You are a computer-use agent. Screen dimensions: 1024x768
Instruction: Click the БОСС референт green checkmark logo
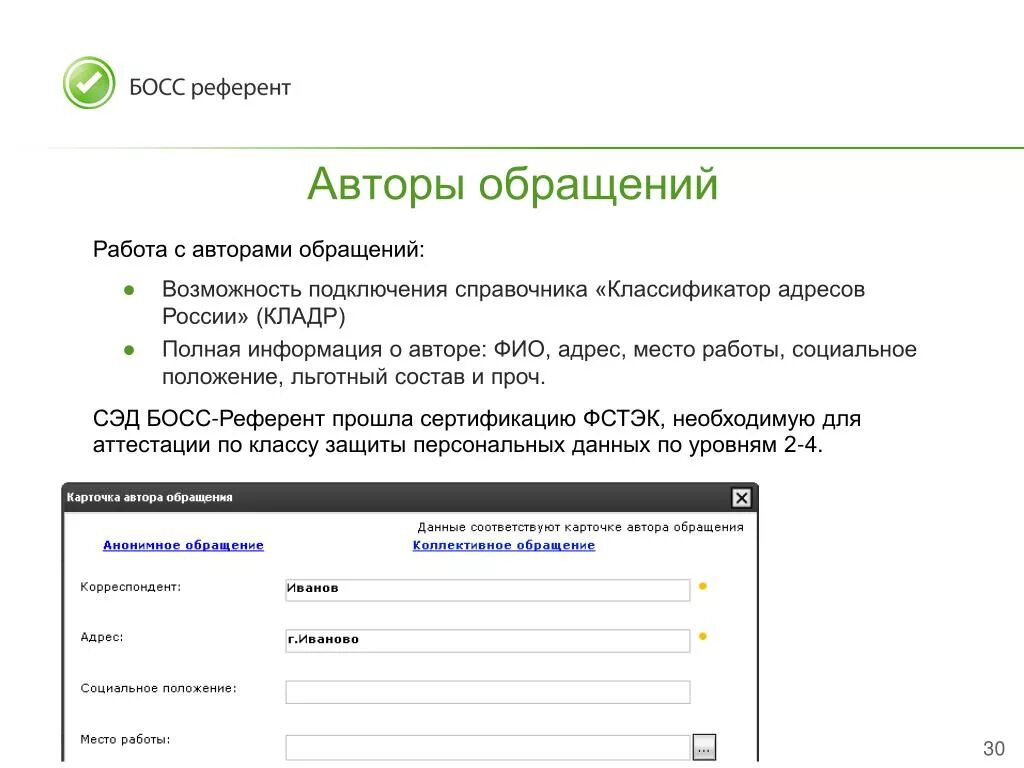(89, 83)
